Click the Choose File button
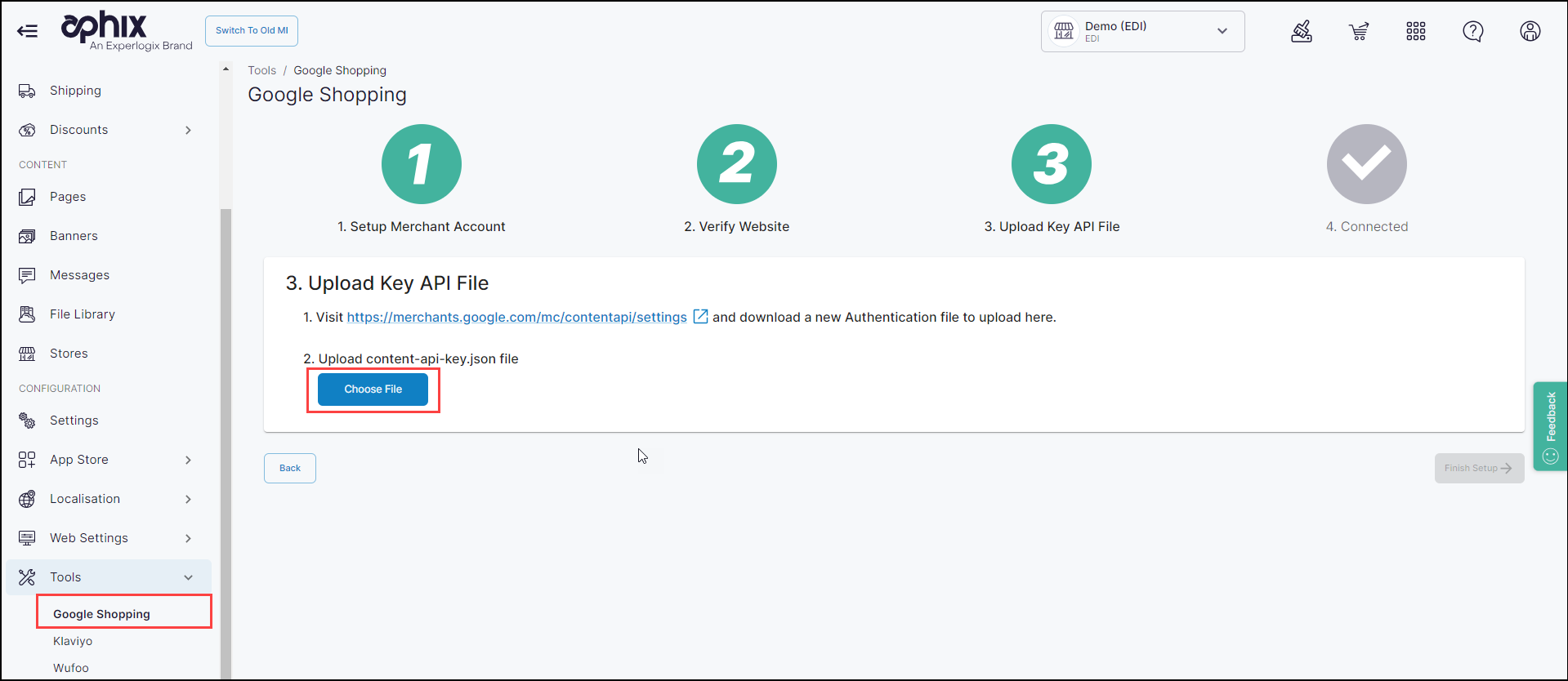The width and height of the screenshot is (1568, 681). coord(373,389)
